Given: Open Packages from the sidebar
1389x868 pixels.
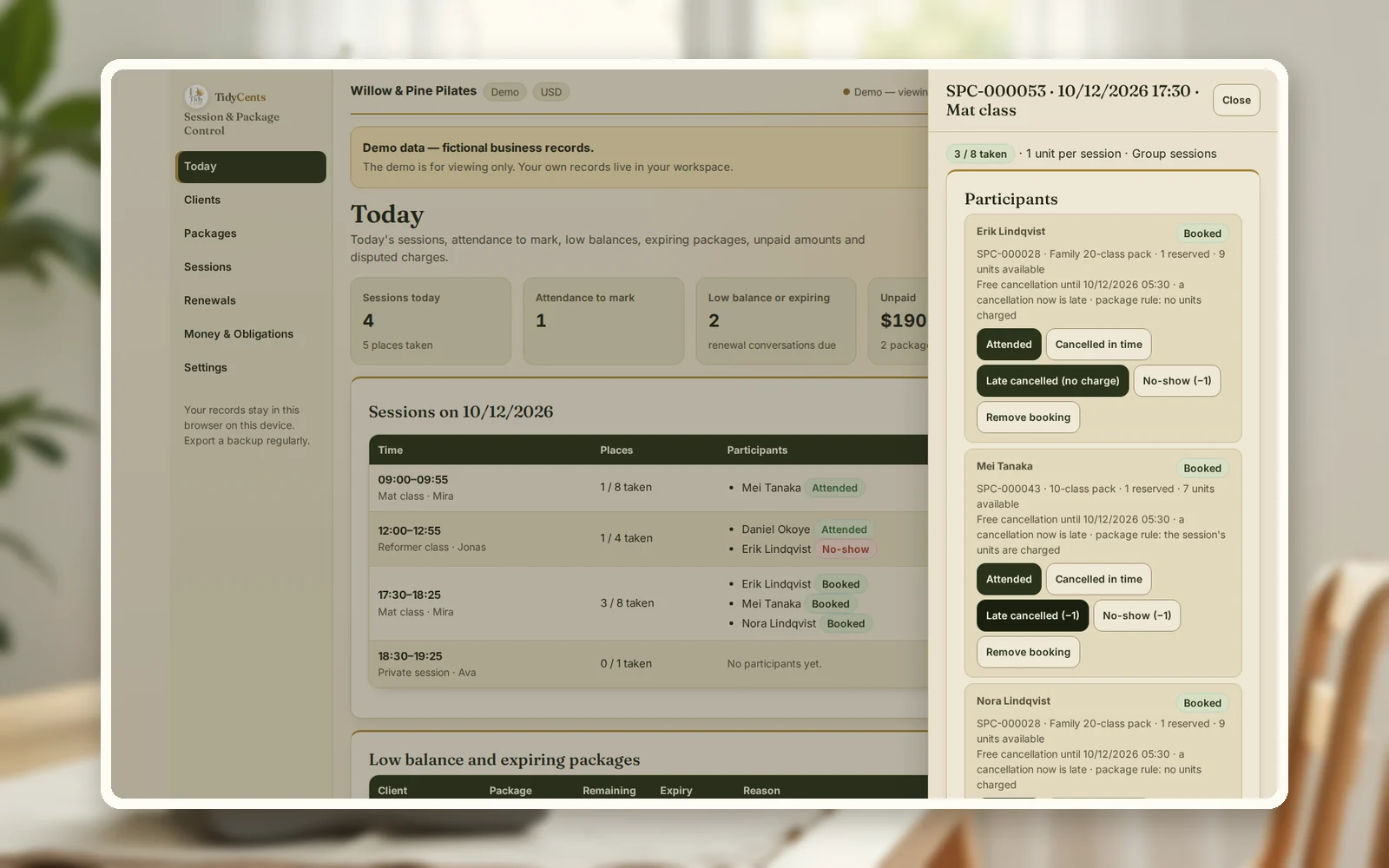Looking at the screenshot, I should (251, 233).
